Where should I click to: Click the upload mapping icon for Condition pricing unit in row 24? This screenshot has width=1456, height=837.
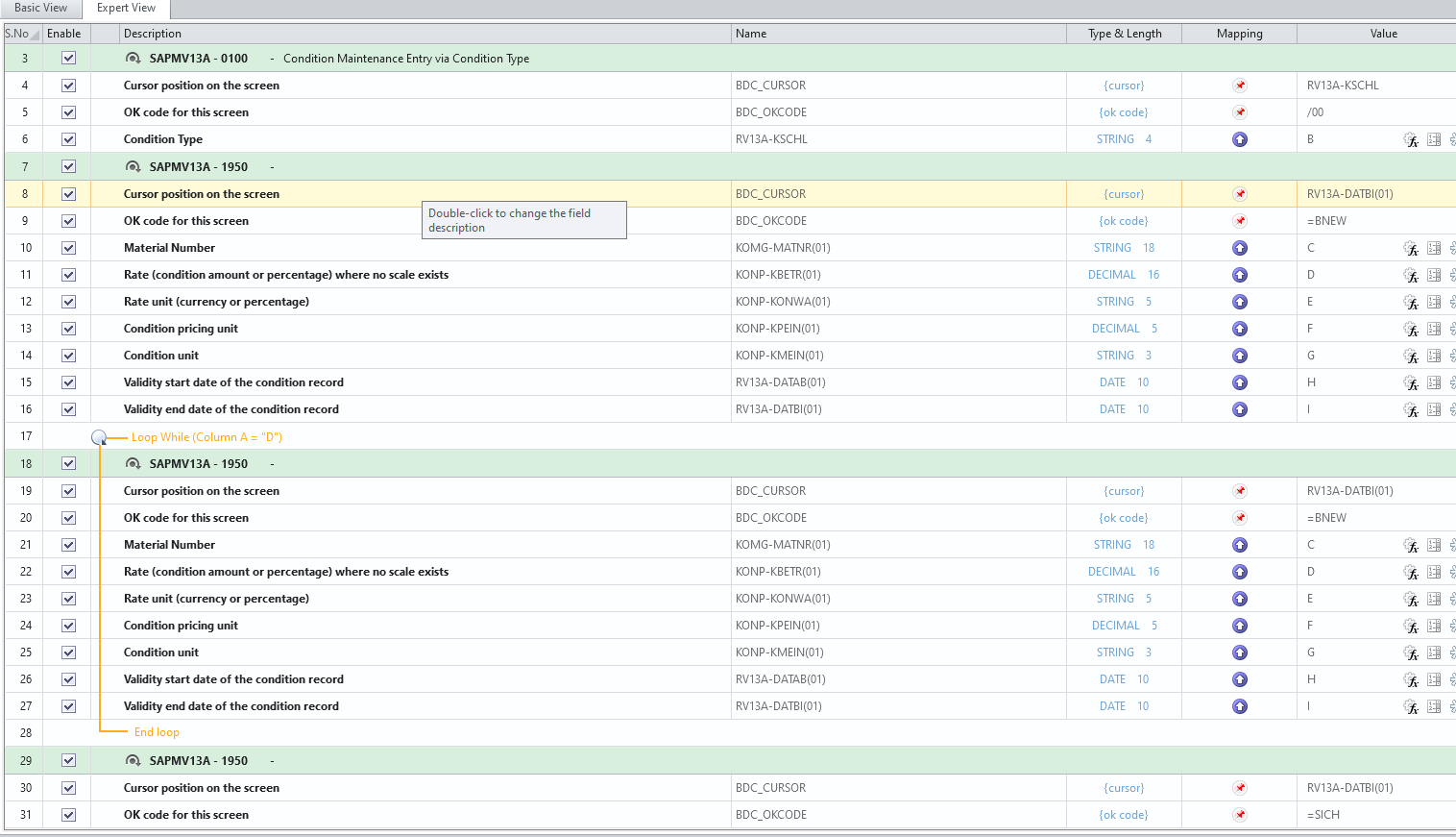pyautogui.click(x=1240, y=626)
